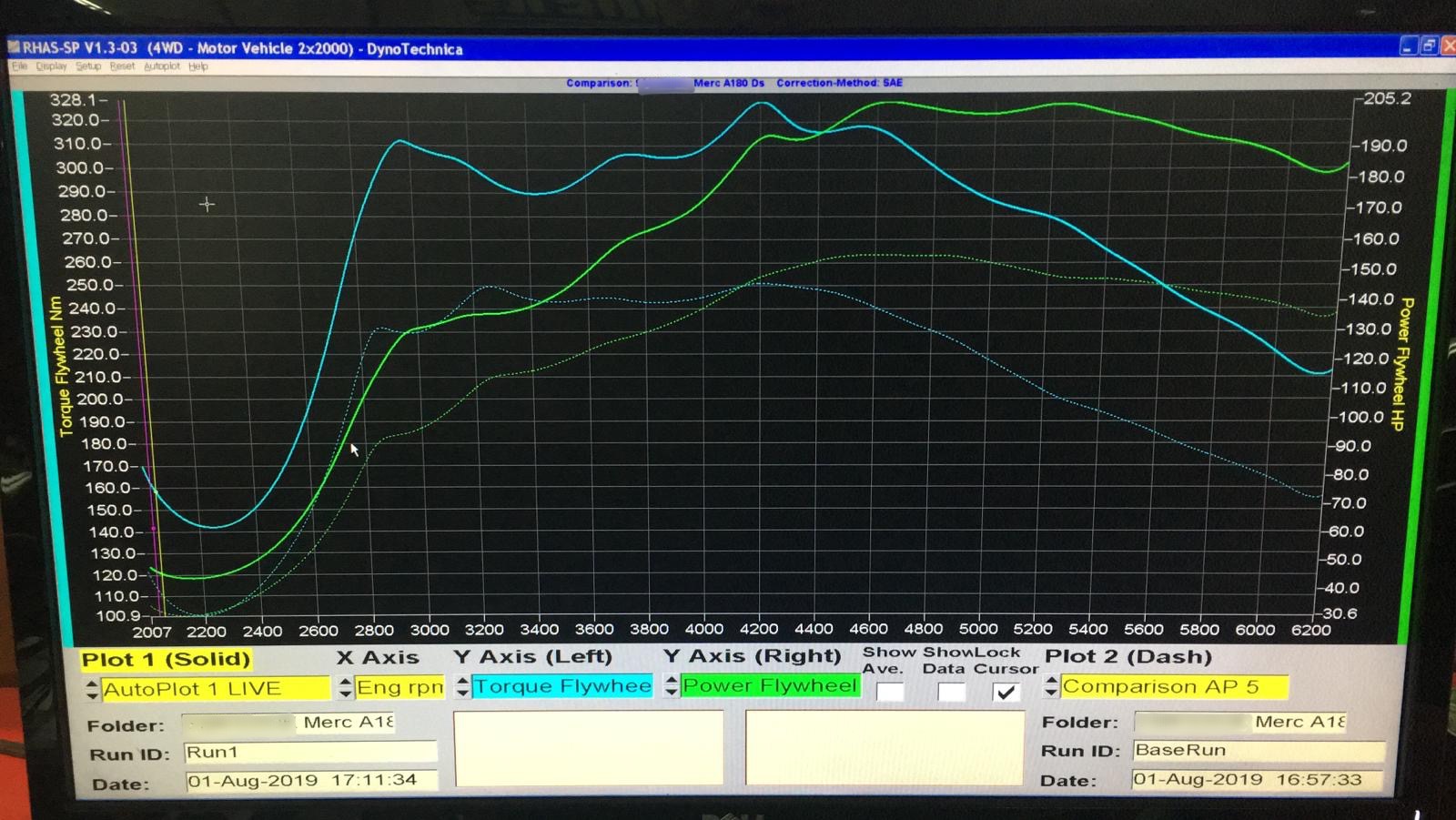Step the Plot 1 AutoPlot selector arrows

pyautogui.click(x=92, y=689)
